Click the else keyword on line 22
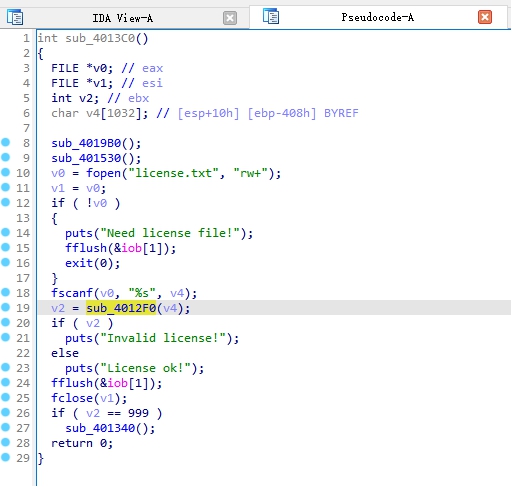 pyautogui.click(x=65, y=353)
